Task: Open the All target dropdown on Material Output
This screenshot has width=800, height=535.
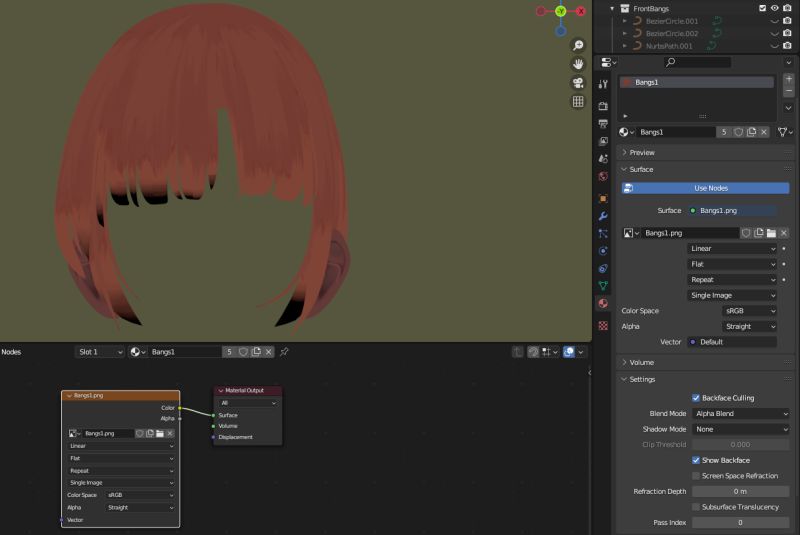Action: tap(248, 403)
